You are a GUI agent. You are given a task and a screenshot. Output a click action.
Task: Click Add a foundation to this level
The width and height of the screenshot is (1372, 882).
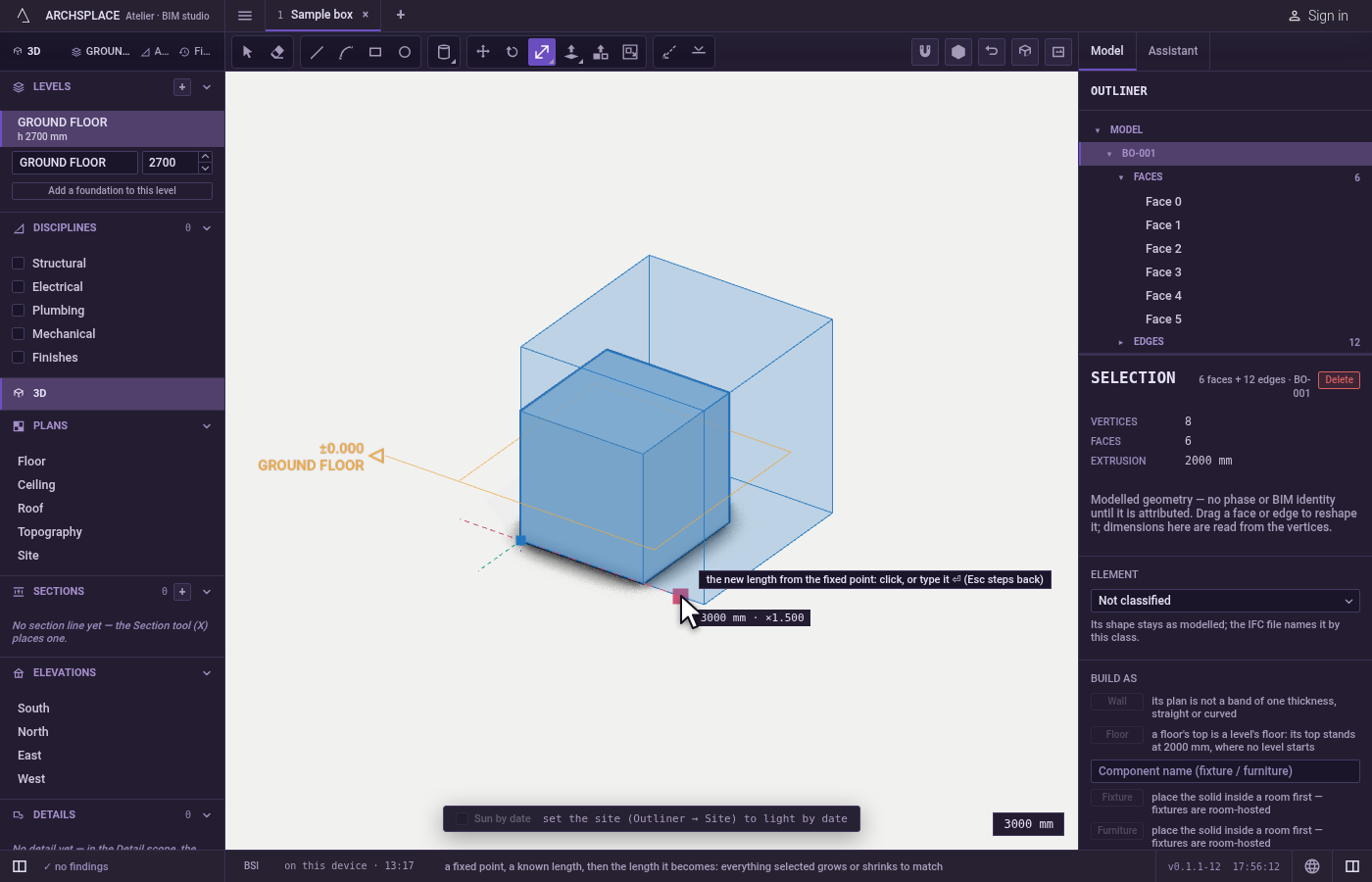[112, 191]
